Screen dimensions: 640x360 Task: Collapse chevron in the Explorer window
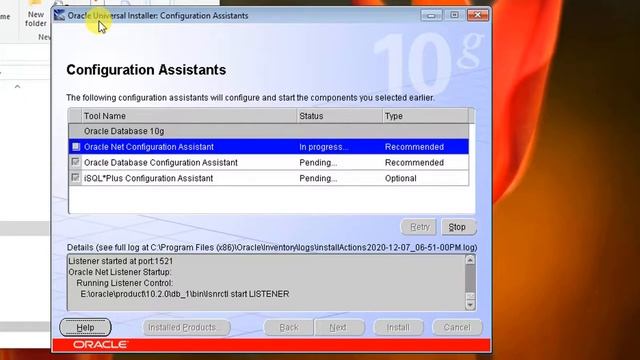coord(17,87)
